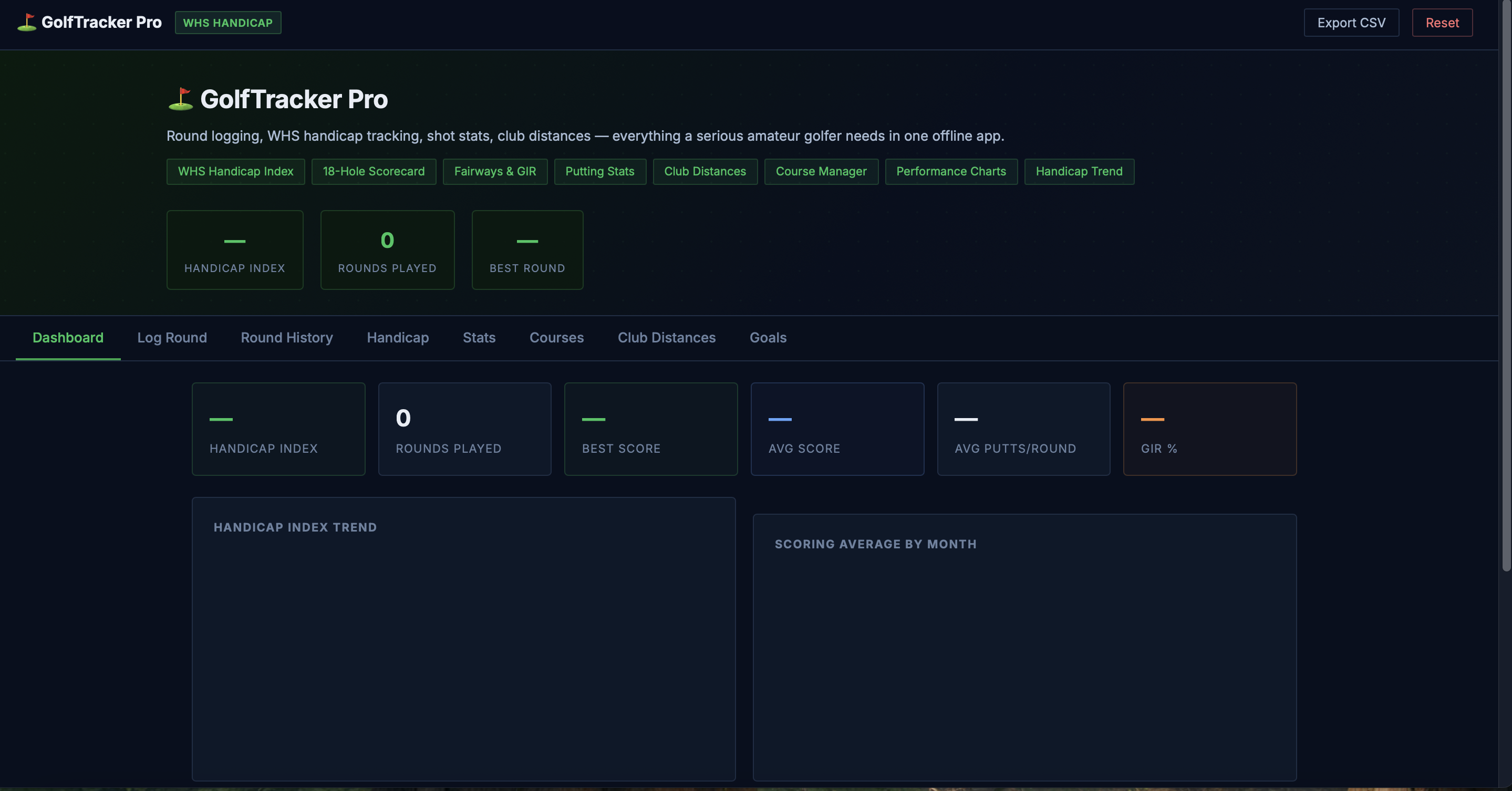Open the Stats tab
Screen dimensions: 1512x791
(x=479, y=338)
